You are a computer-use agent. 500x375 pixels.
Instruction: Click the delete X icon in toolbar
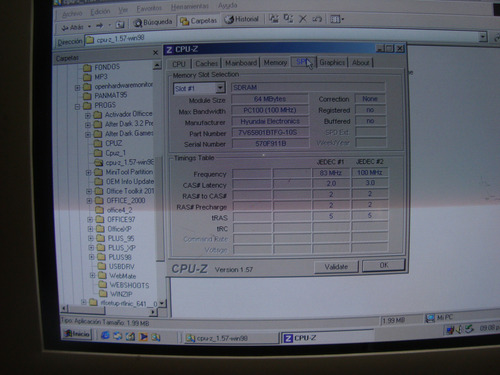coord(303,19)
